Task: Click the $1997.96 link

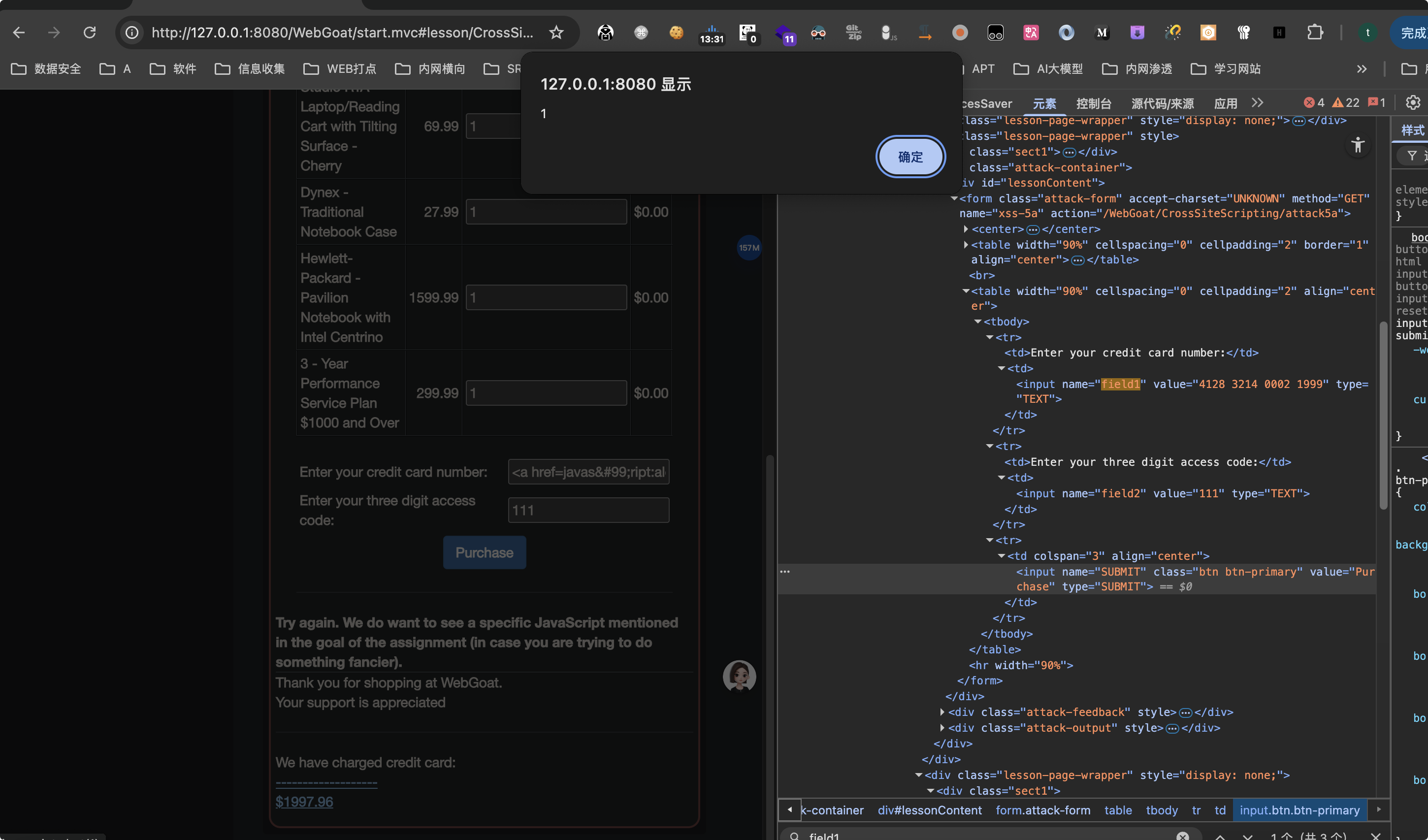Action: pyautogui.click(x=304, y=802)
